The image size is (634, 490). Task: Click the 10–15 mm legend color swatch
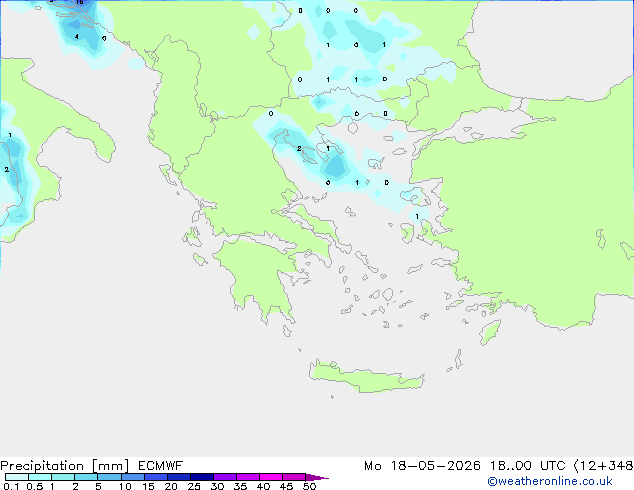pos(133,477)
